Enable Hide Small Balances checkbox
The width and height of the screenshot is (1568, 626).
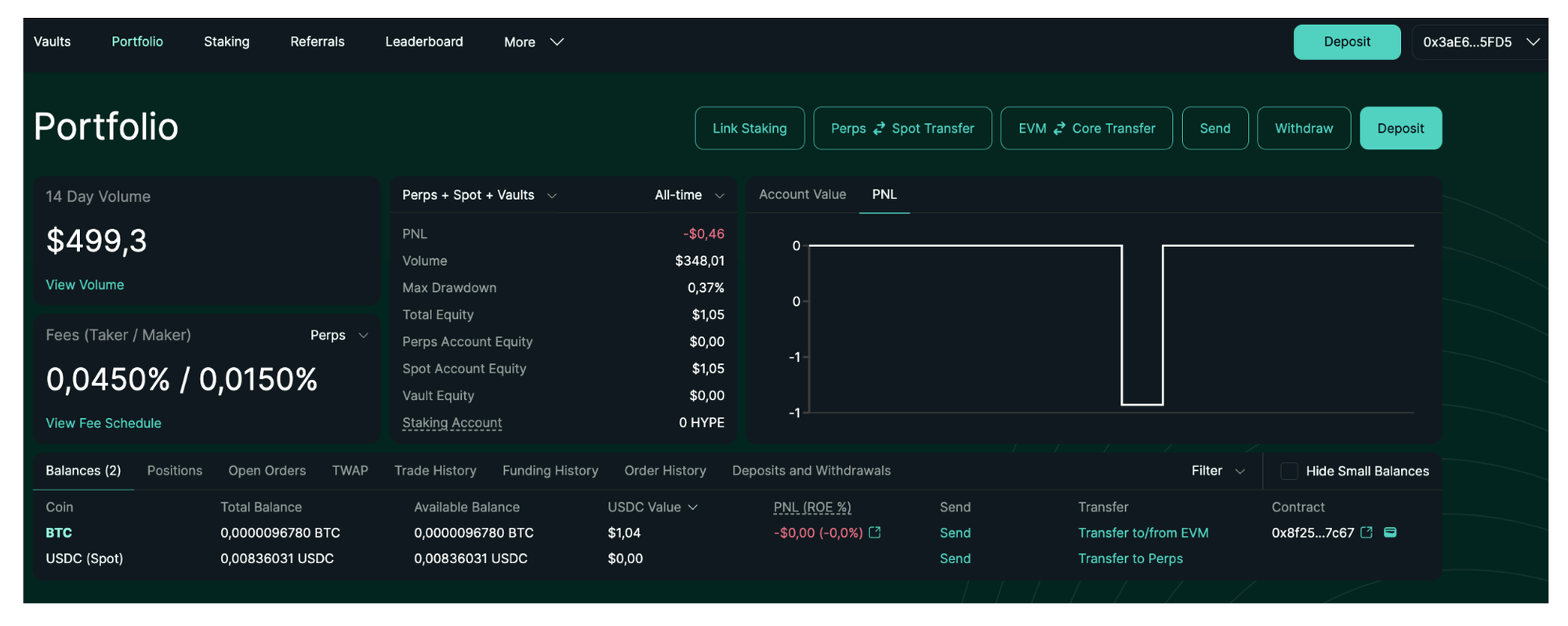pos(1288,471)
